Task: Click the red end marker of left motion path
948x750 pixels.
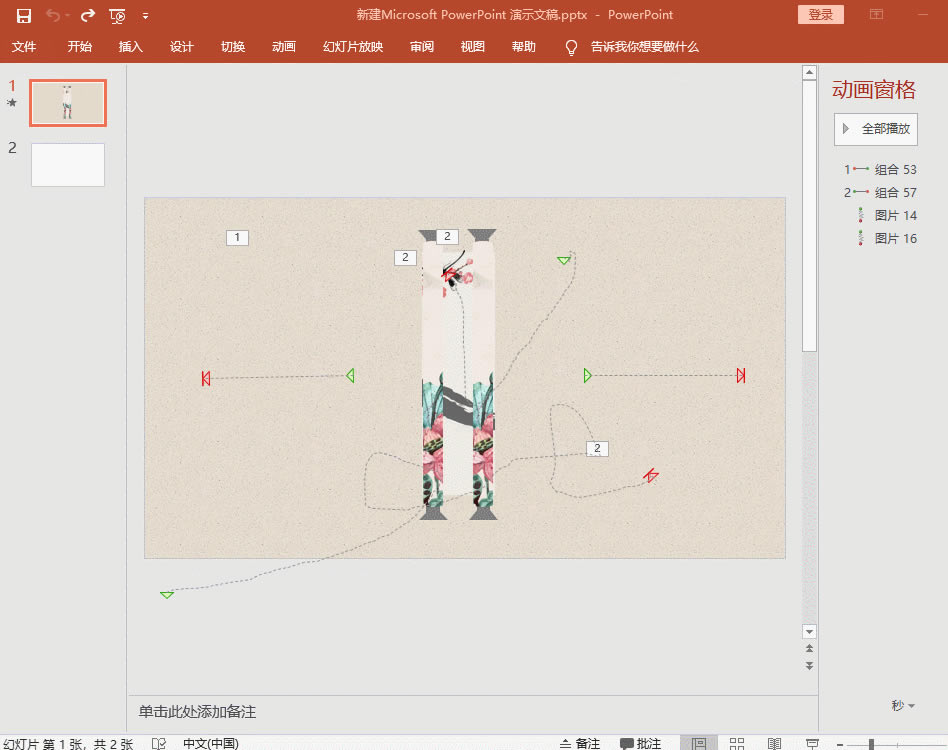Action: (x=206, y=378)
